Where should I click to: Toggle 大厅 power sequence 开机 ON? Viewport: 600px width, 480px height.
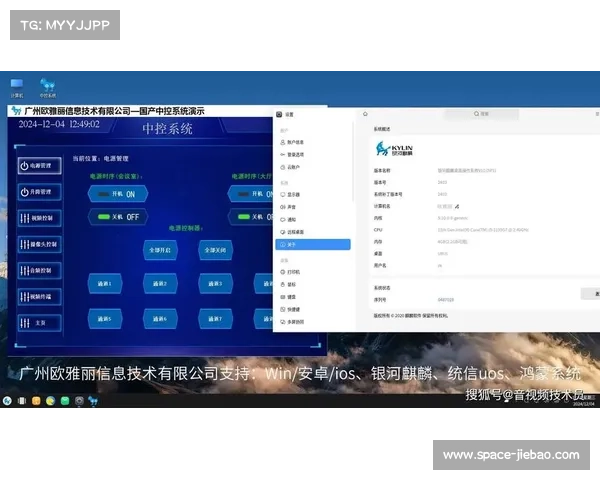tap(250, 194)
